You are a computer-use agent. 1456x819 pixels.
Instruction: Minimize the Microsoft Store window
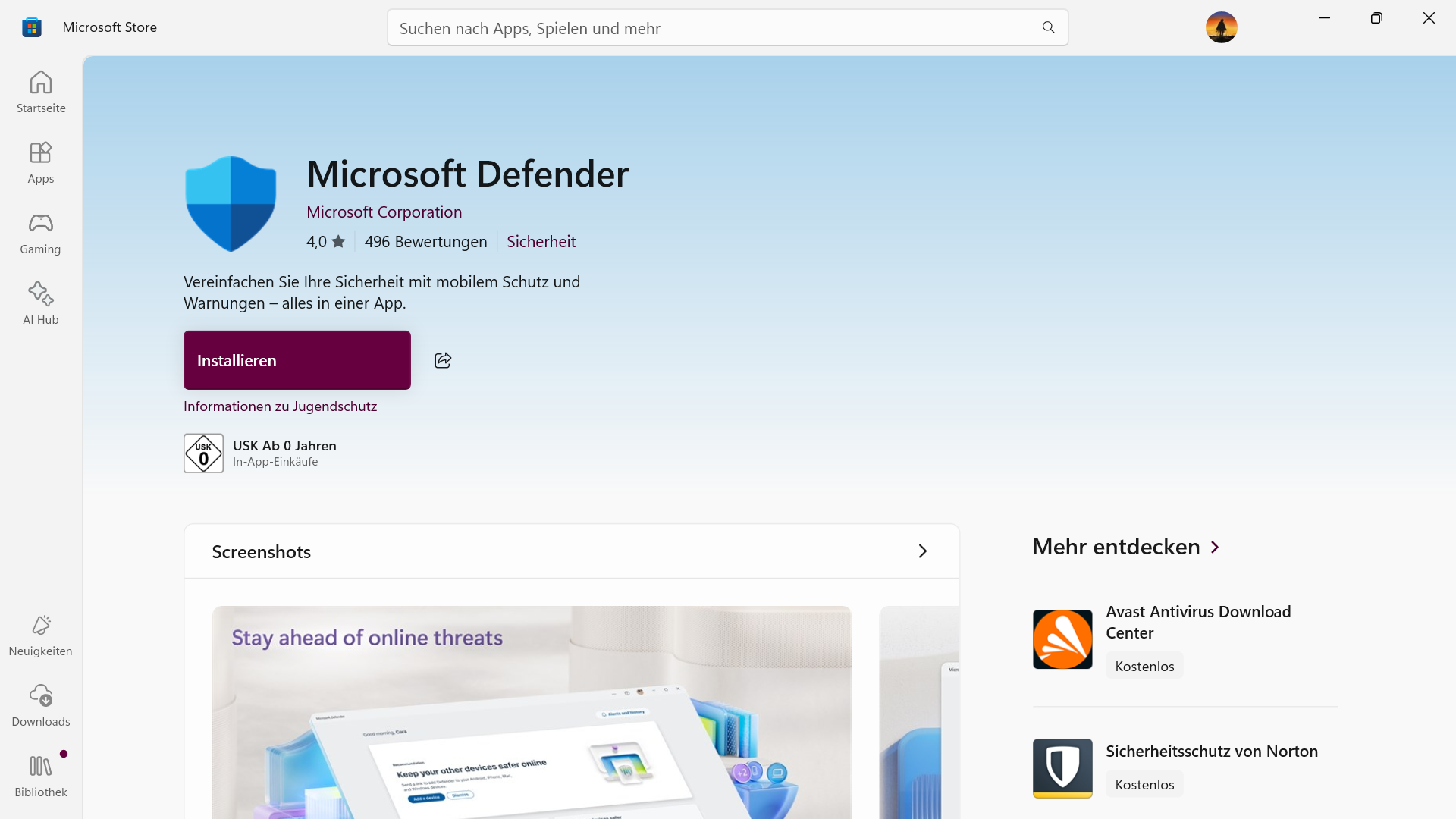click(x=1324, y=17)
